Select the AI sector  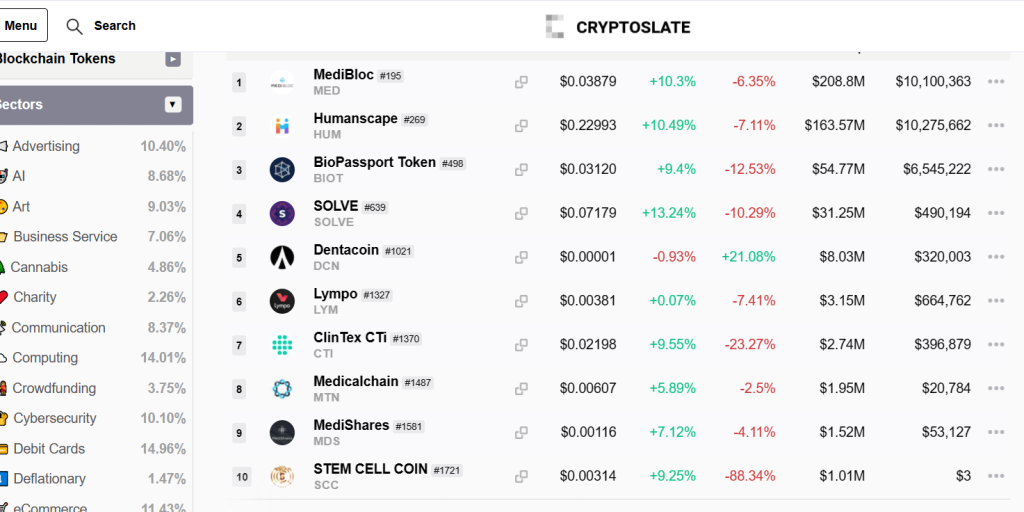pos(19,176)
